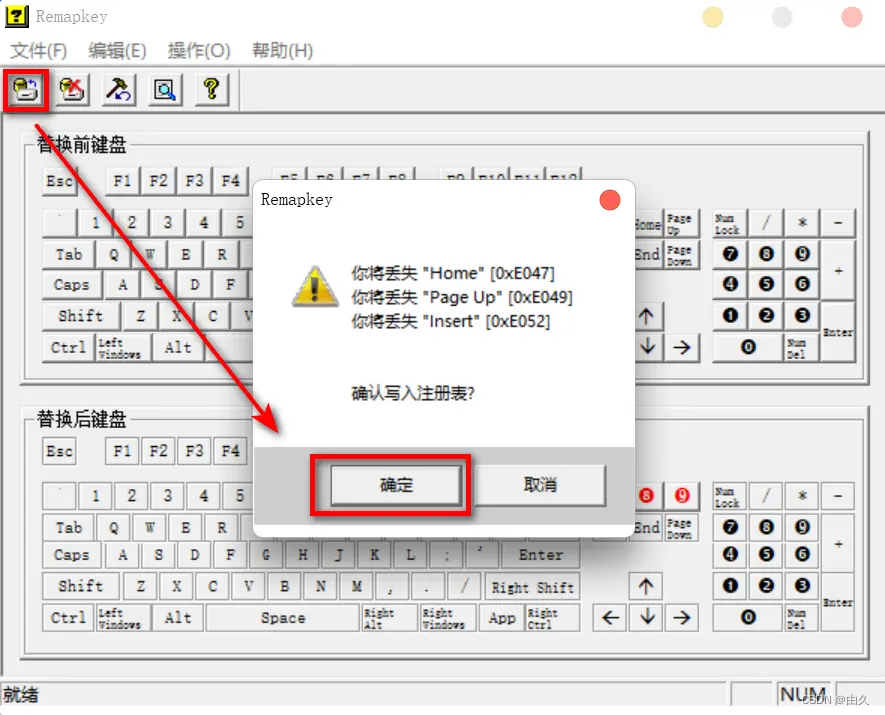Click numpad Enter in 替换前键盘
The width and height of the screenshot is (885, 715).
click(x=838, y=332)
